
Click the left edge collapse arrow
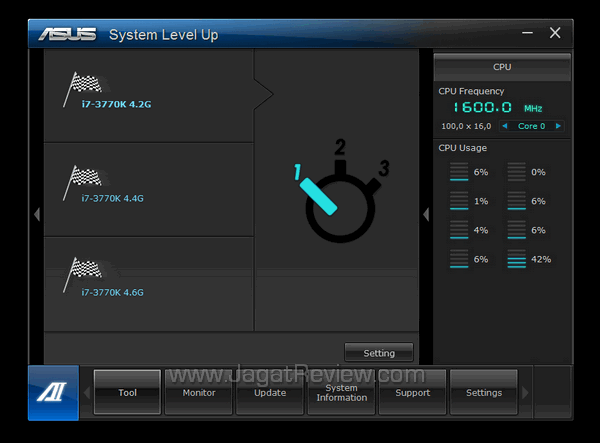pos(37,215)
